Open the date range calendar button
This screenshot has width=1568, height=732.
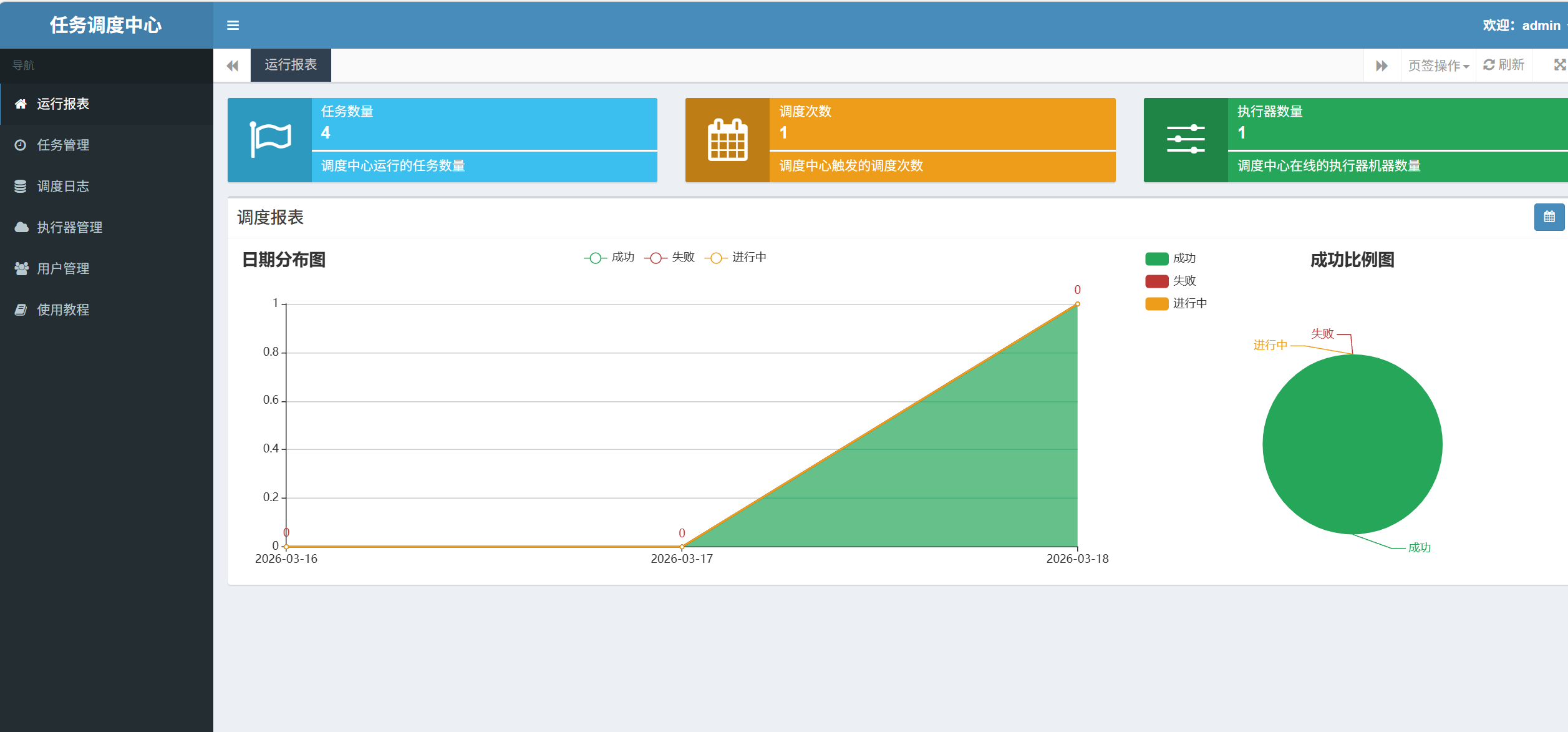1549,217
